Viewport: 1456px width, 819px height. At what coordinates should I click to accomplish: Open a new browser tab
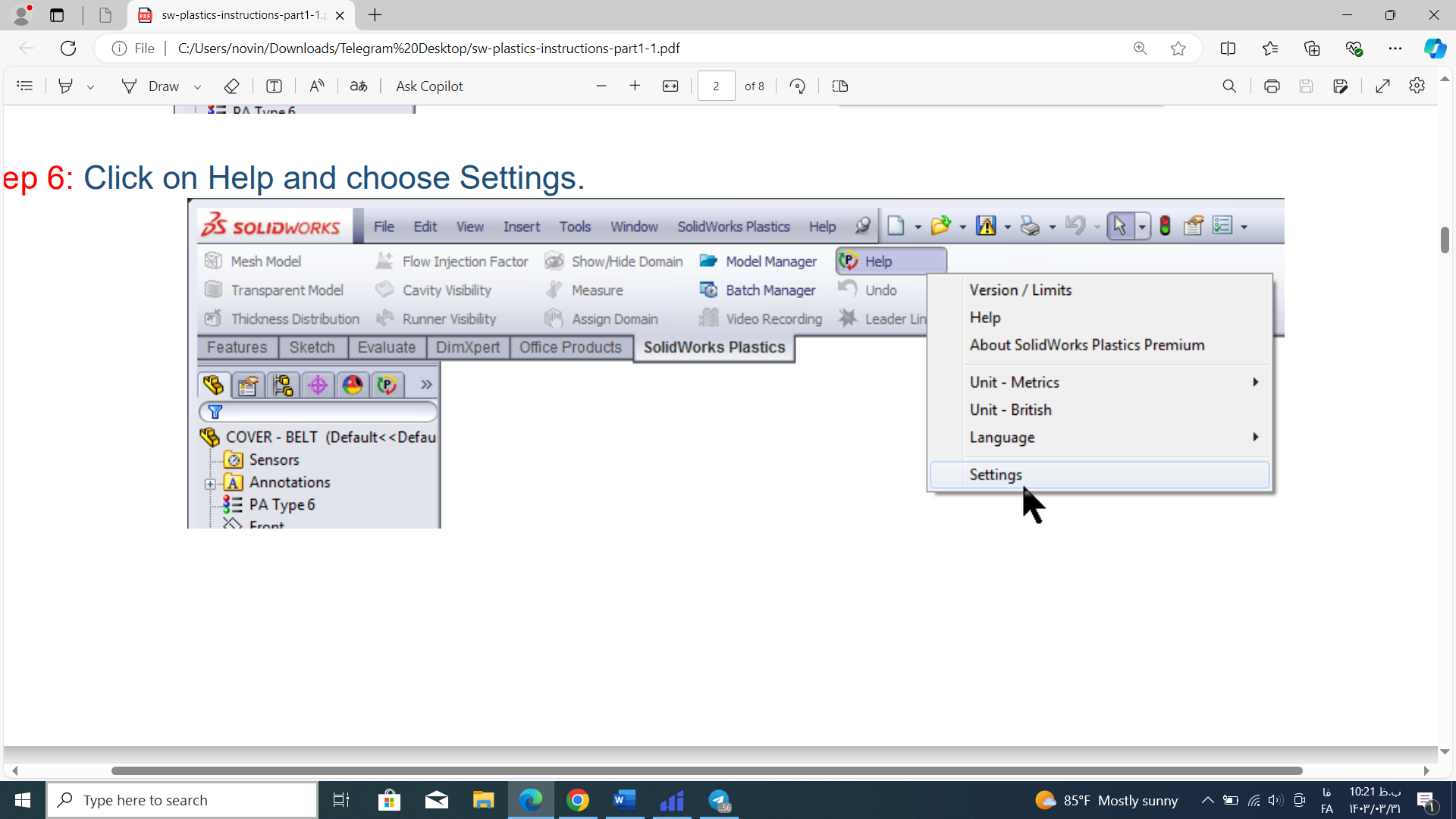click(375, 15)
